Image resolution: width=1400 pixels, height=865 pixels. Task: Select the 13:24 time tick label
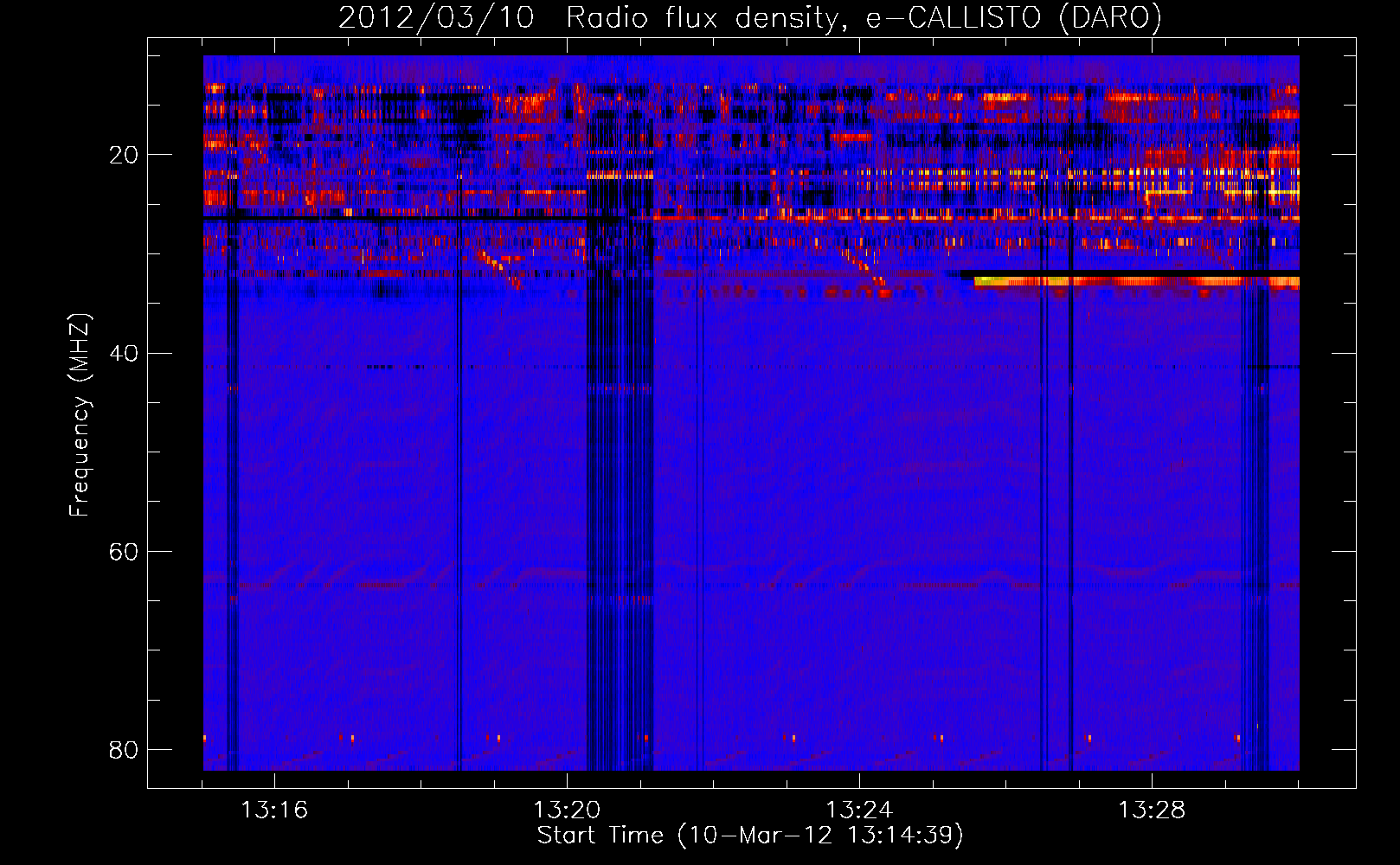859,811
